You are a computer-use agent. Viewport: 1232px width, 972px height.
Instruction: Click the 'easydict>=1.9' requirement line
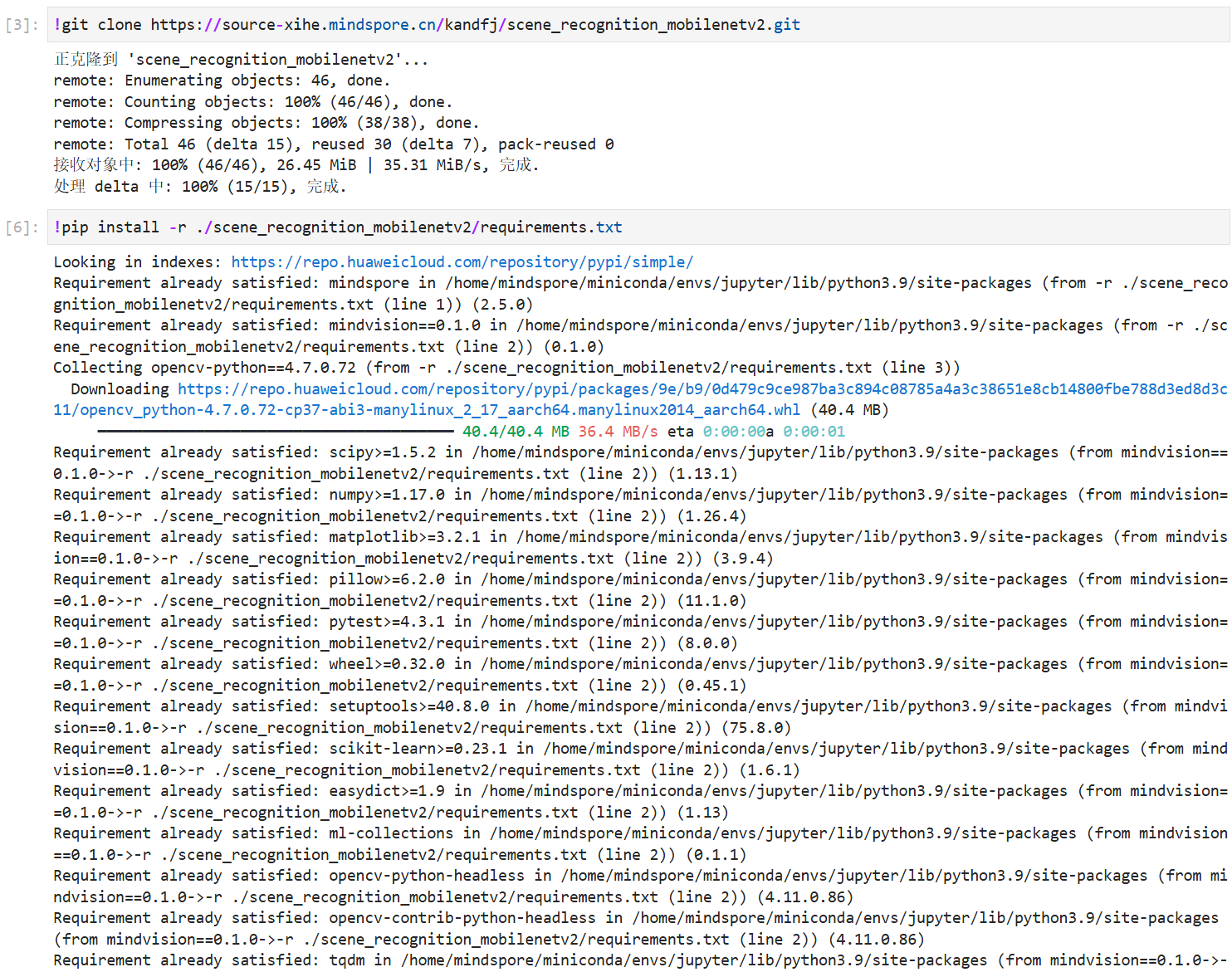point(639,802)
